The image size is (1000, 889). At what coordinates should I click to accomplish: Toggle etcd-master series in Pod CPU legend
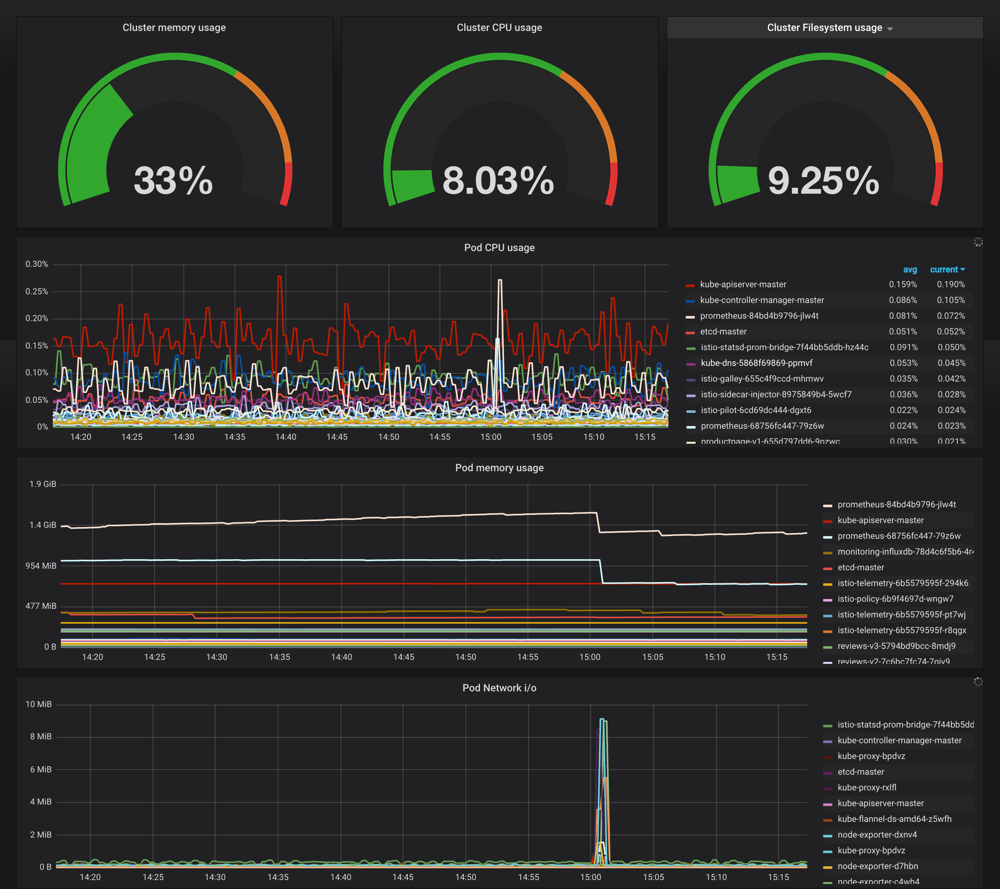[723, 332]
